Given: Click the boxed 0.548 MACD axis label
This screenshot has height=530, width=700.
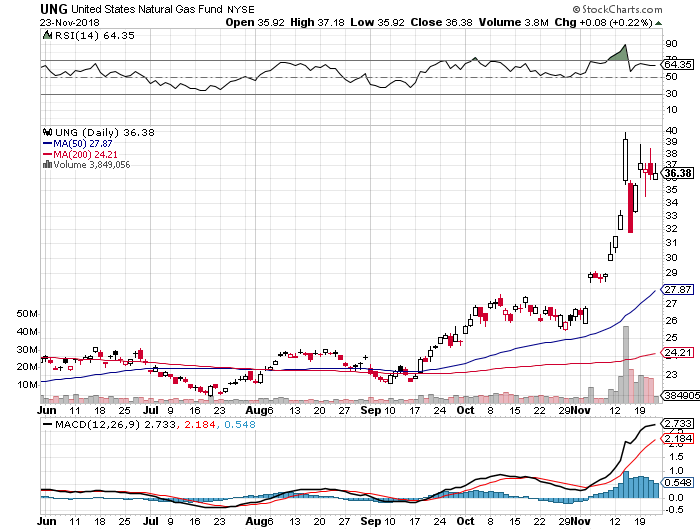Looking at the screenshot, I should [679, 482].
